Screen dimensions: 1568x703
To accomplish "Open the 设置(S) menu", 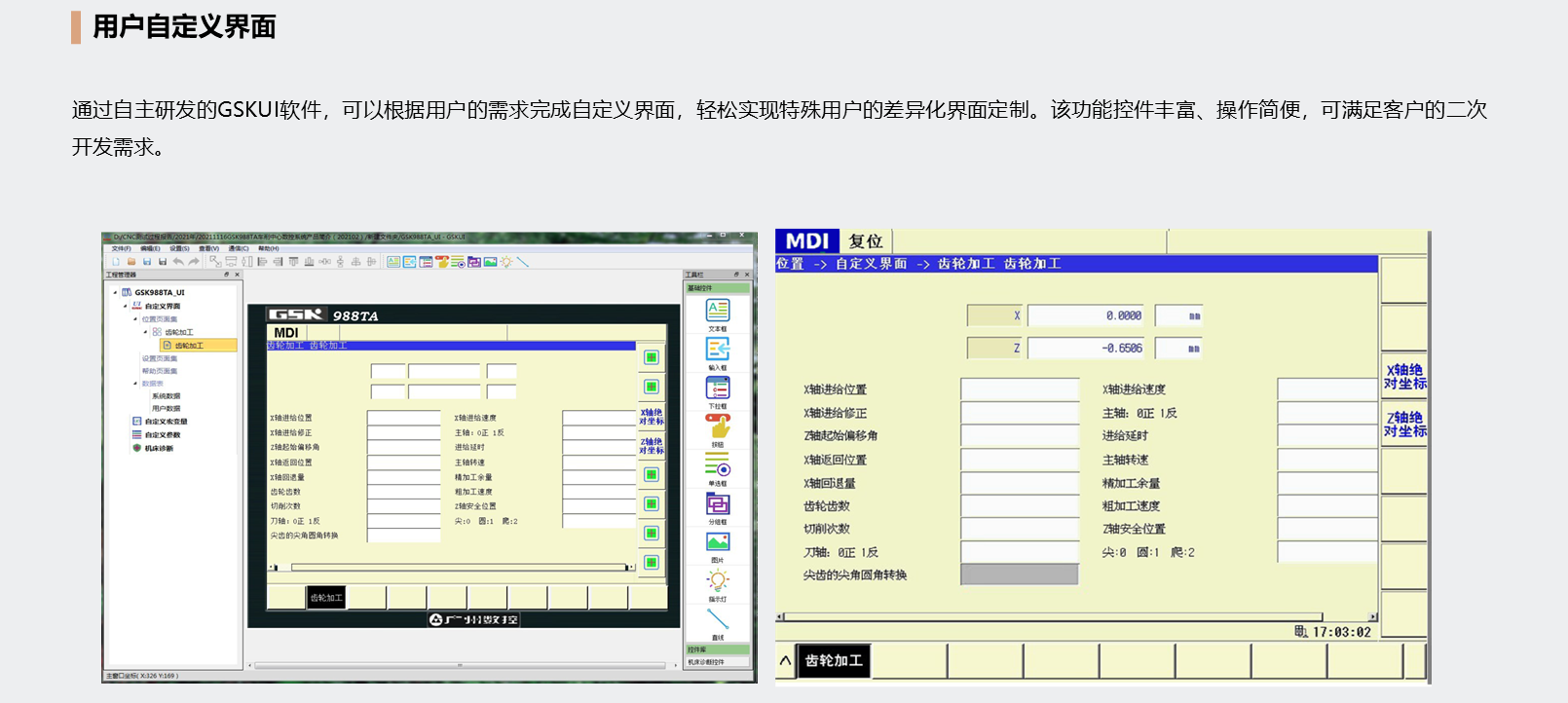I will pyautogui.click(x=179, y=249).
